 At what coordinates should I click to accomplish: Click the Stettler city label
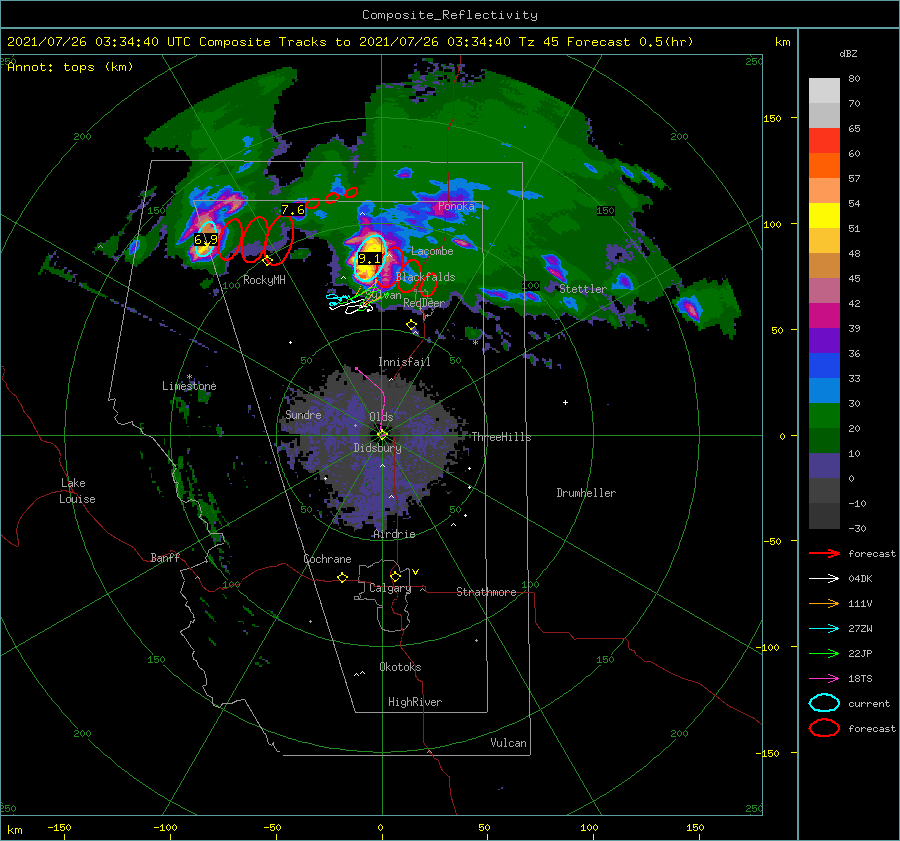pyautogui.click(x=583, y=289)
